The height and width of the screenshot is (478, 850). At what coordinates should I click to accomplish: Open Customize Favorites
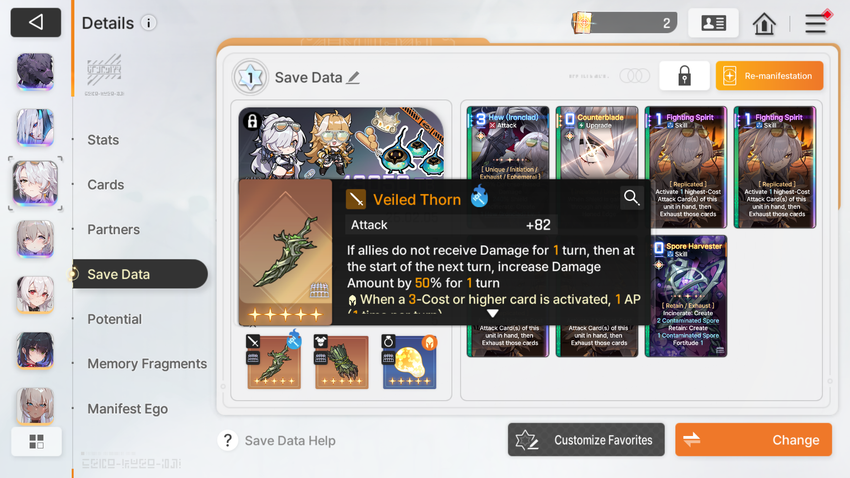click(586, 440)
